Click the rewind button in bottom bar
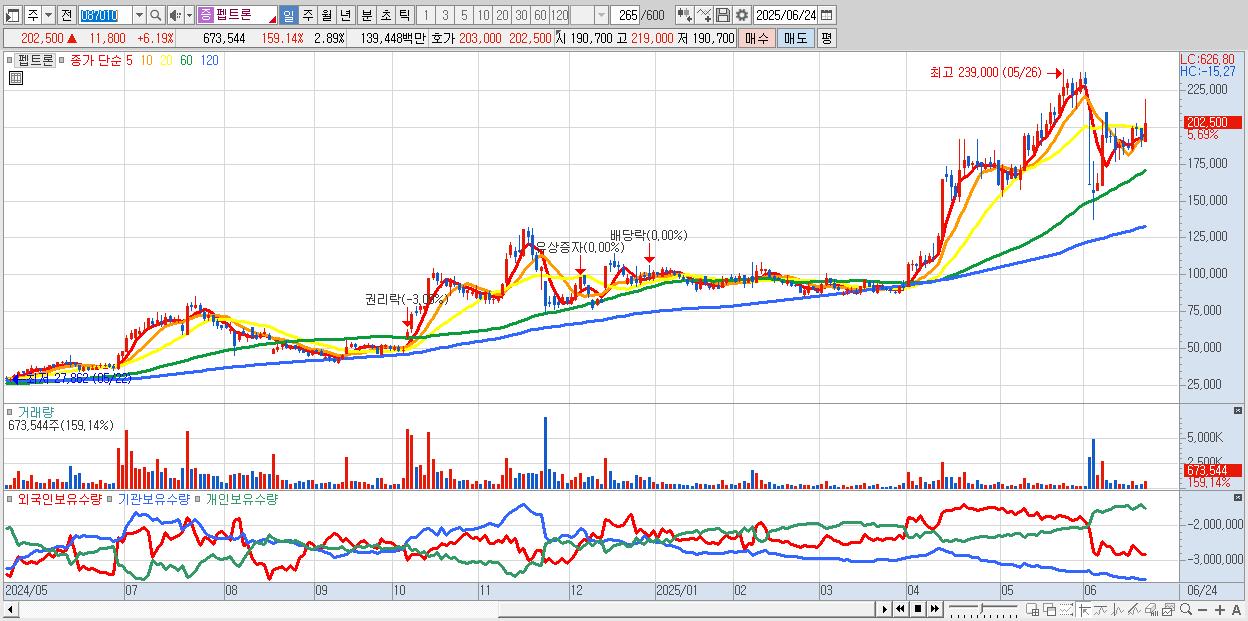The width and height of the screenshot is (1248, 621). [900, 609]
